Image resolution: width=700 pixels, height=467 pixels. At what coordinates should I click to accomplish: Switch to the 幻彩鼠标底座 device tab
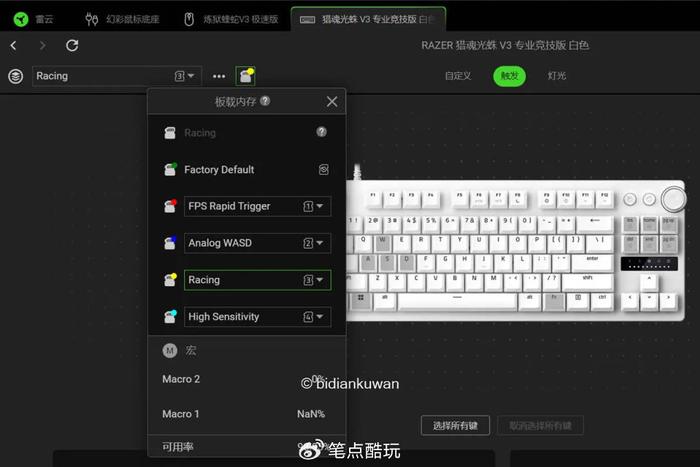coord(122,19)
